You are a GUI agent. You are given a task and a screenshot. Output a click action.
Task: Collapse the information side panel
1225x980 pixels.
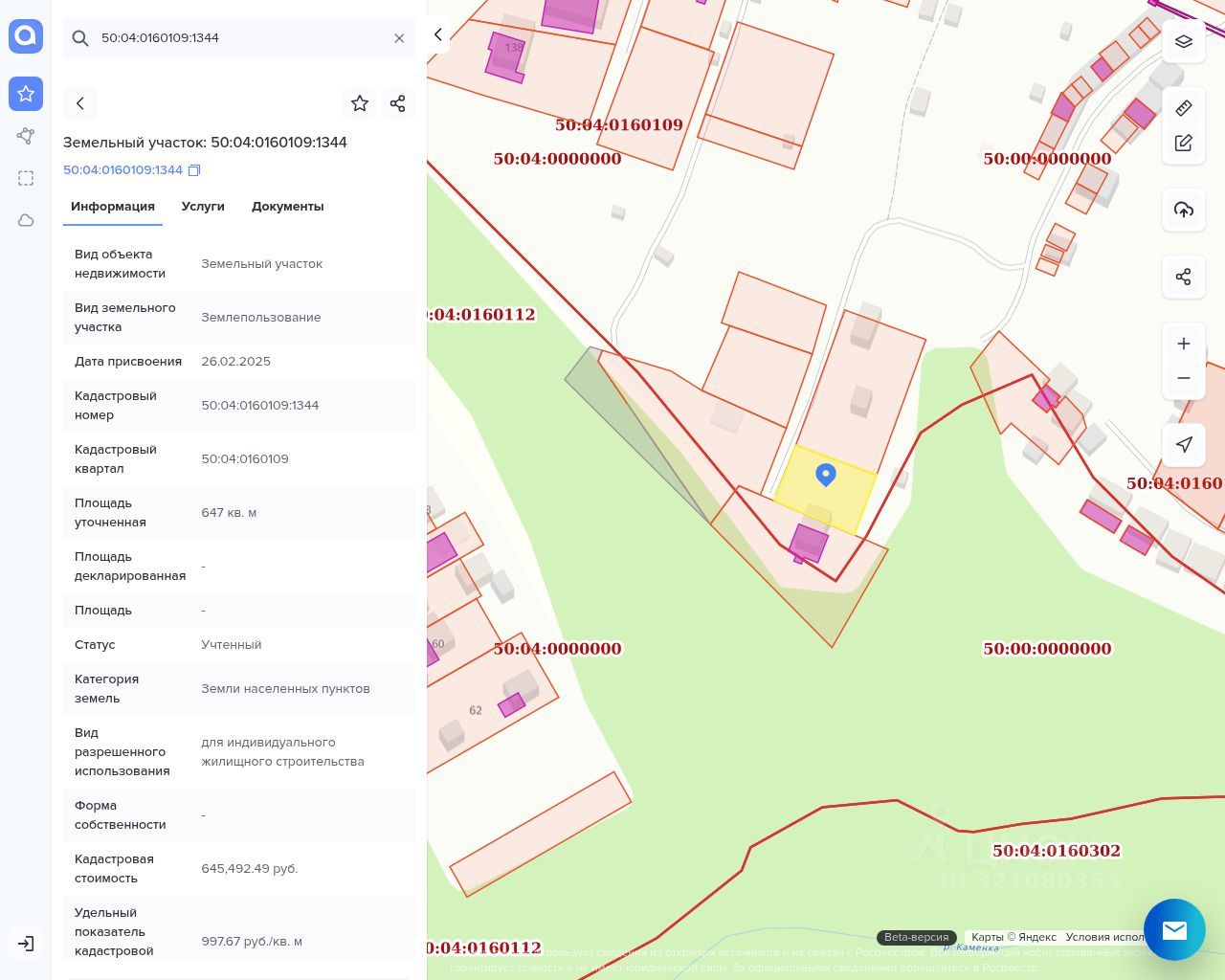click(x=438, y=34)
